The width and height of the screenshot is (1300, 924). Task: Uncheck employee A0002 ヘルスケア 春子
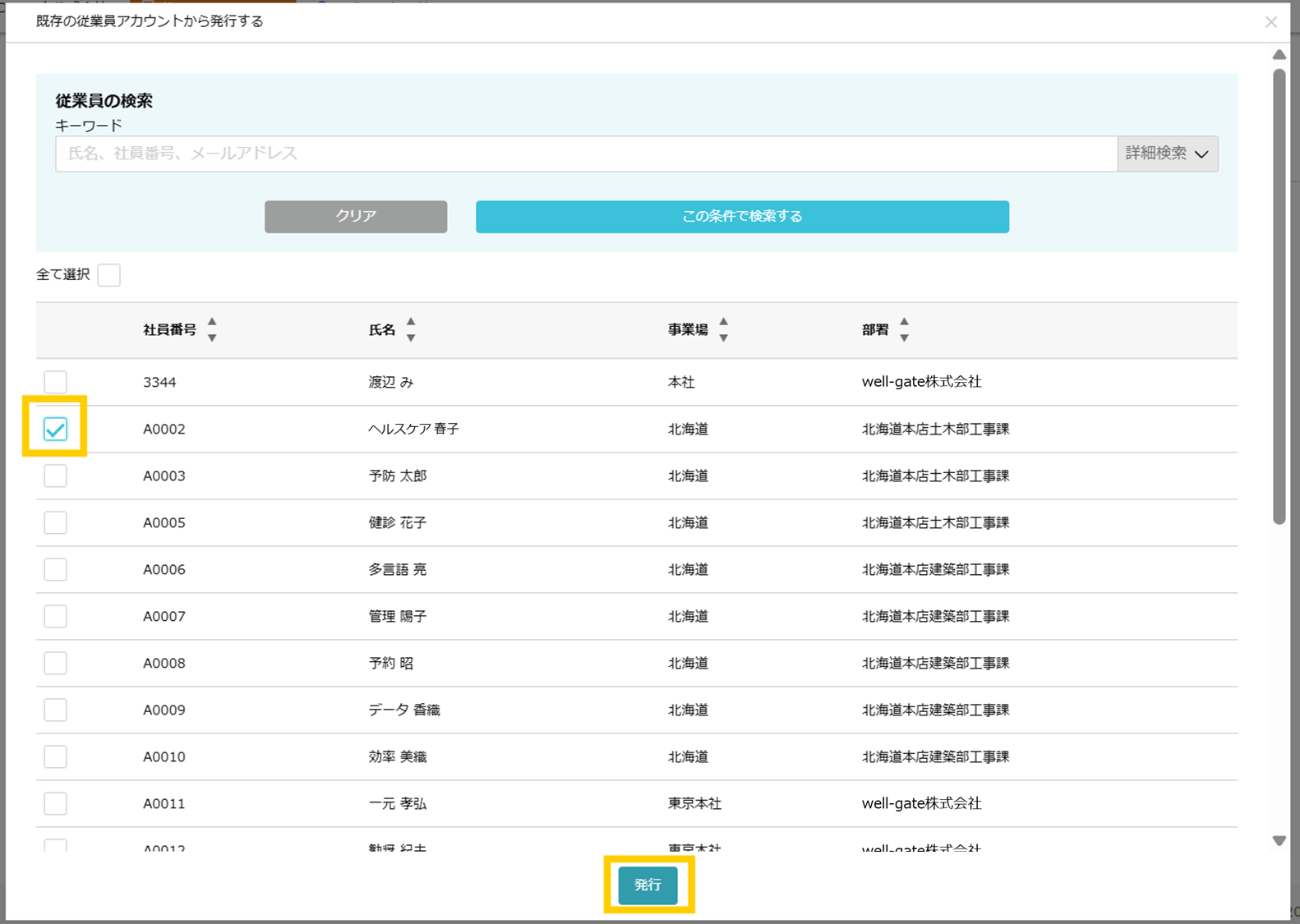pos(55,429)
